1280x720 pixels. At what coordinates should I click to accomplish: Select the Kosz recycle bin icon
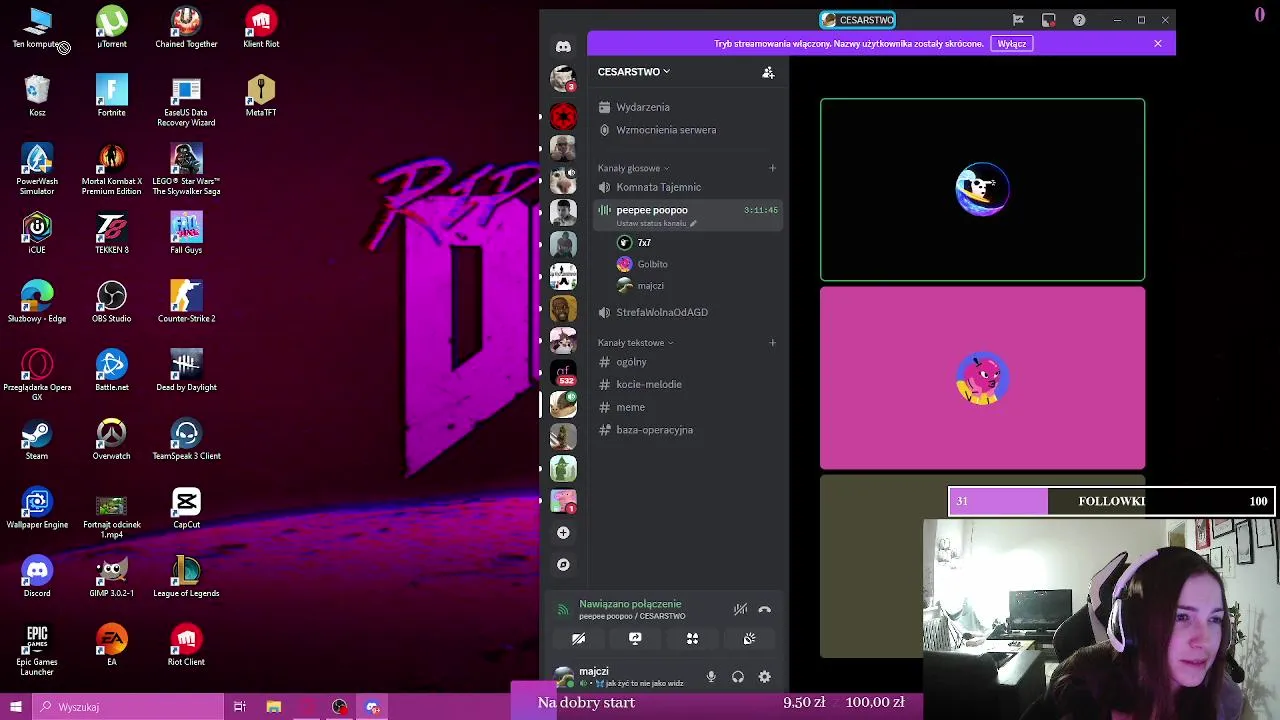click(37, 96)
